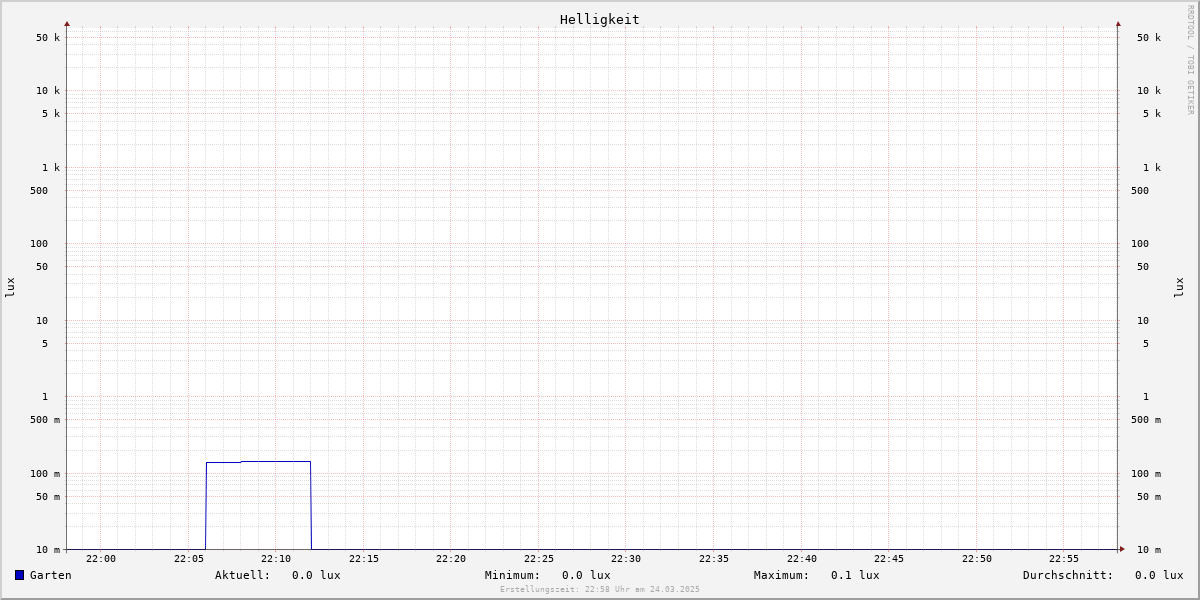
Task: Click '500 m' on the right axis
Action: point(1146,420)
